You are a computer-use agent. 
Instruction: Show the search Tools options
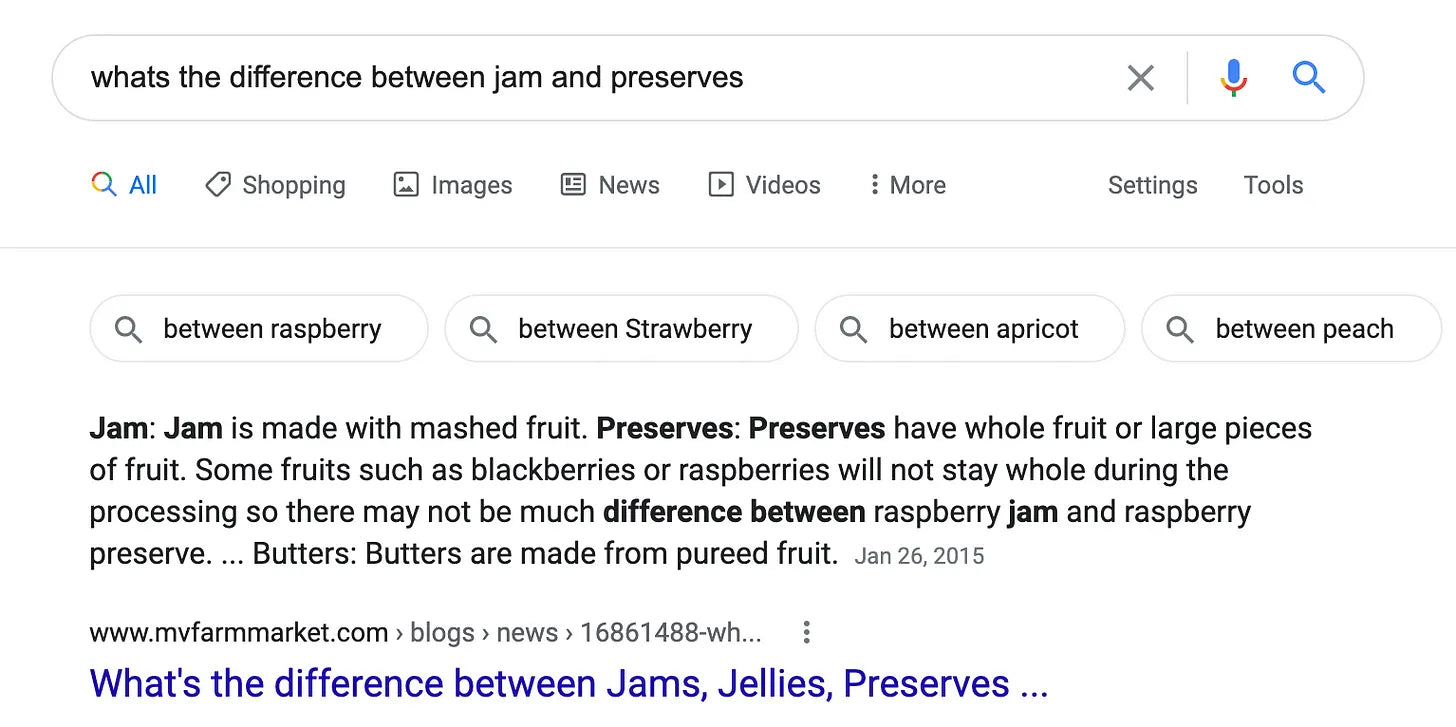(x=1273, y=185)
